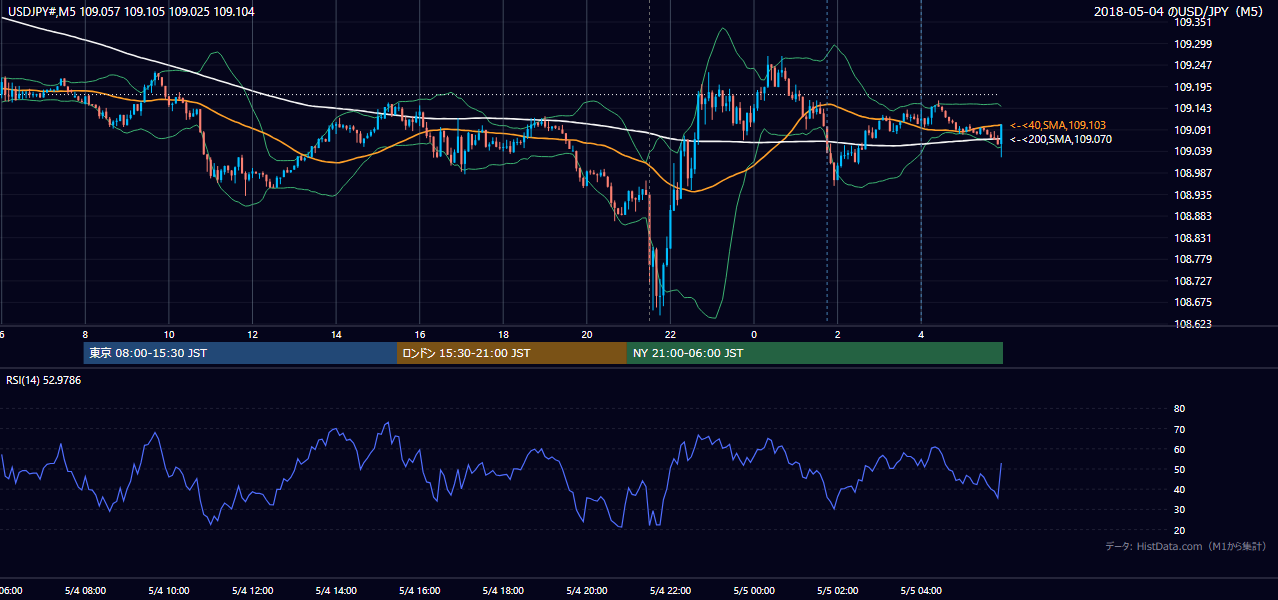Click price axis label 109.247
The image size is (1278, 600).
click(1195, 65)
